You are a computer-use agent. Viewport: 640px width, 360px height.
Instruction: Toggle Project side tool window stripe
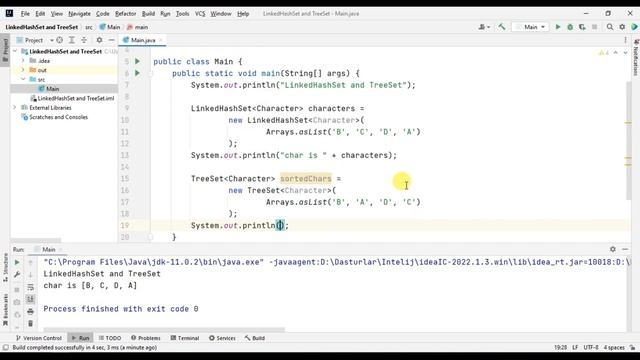5,49
